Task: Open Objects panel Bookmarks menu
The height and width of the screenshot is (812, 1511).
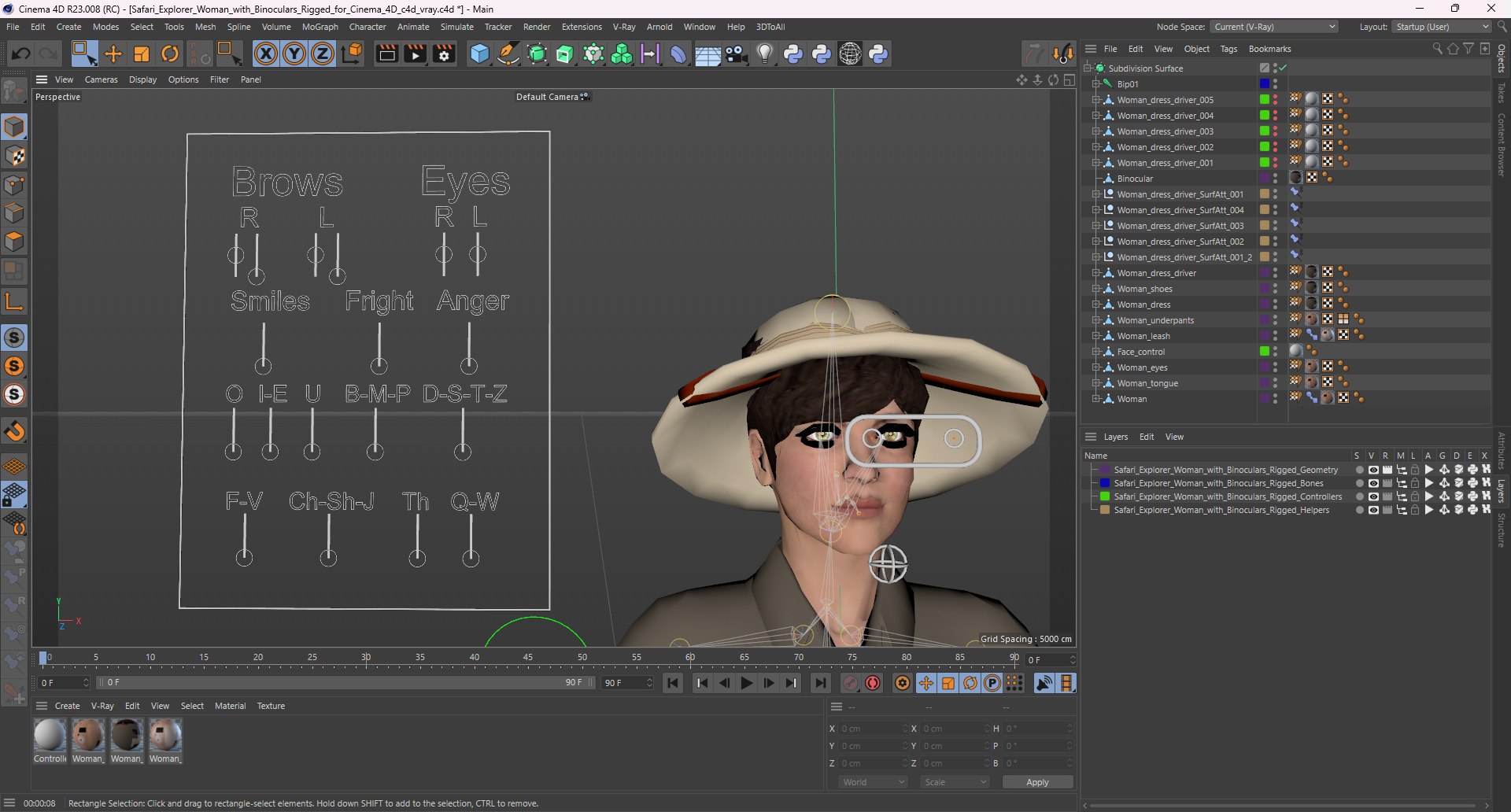Action: (x=1269, y=49)
